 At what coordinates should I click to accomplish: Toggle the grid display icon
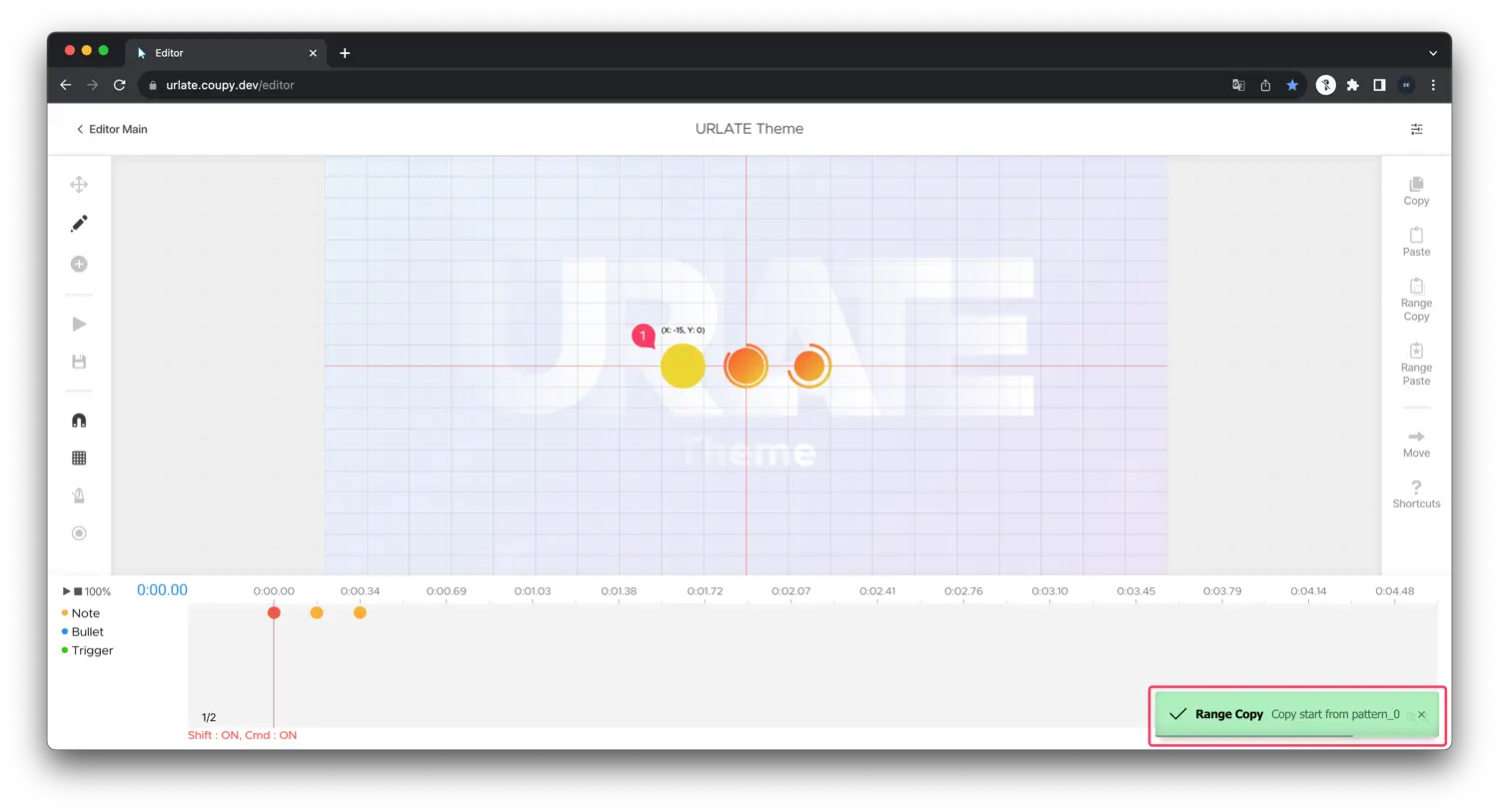79,458
